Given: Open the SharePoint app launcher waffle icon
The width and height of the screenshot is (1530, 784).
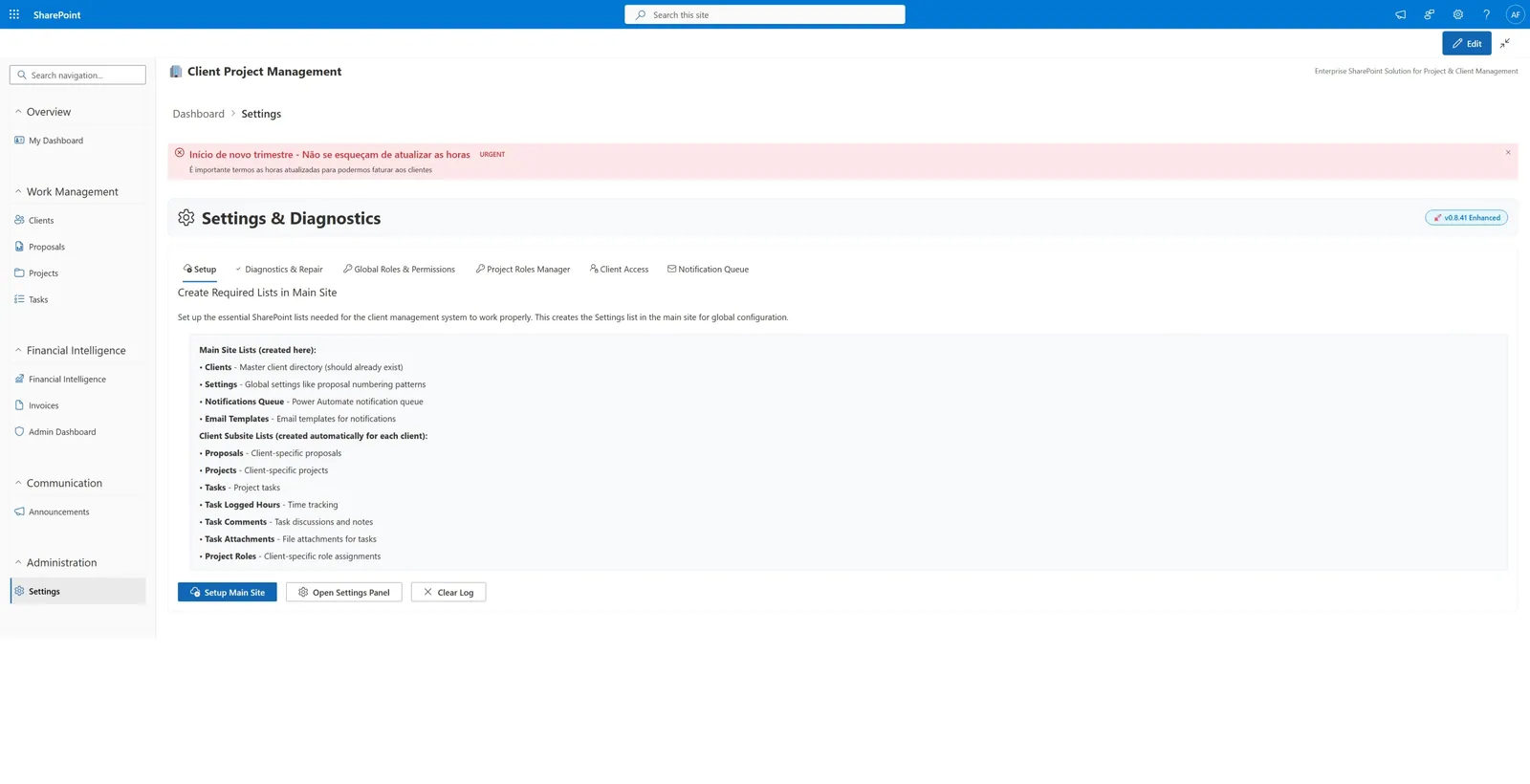Looking at the screenshot, I should [14, 14].
